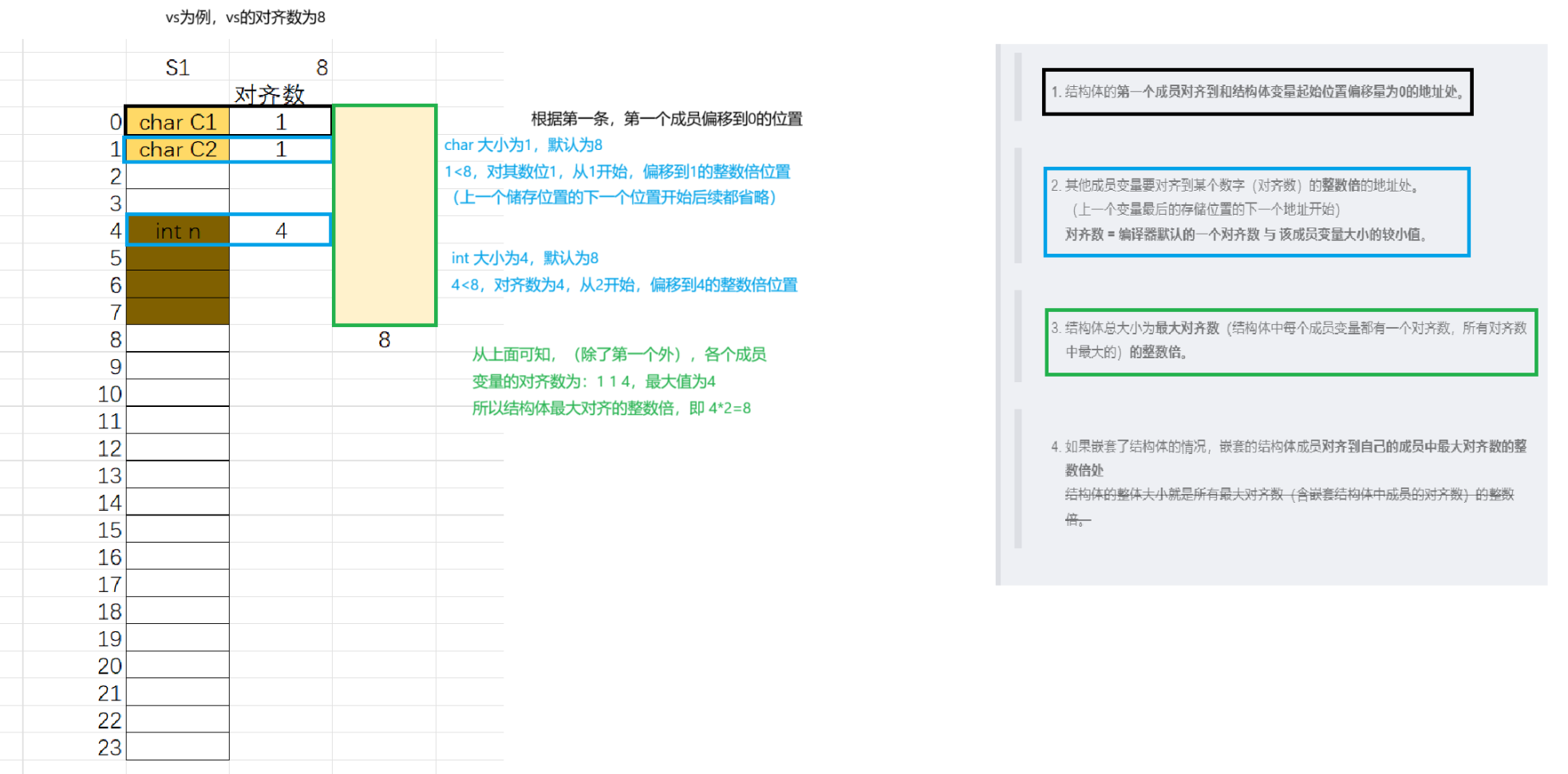Click the alignment value 4 beside int n
This screenshot has height=774, width=1568.
280,231
